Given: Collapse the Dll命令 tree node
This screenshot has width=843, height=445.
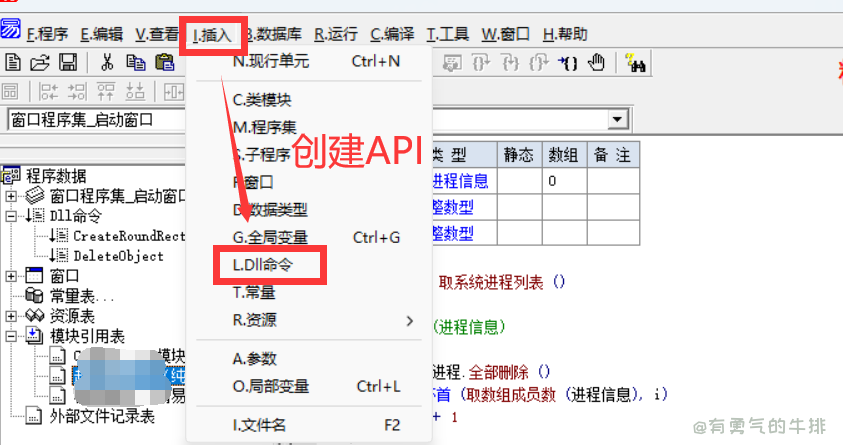Looking at the screenshot, I should (x=12, y=215).
